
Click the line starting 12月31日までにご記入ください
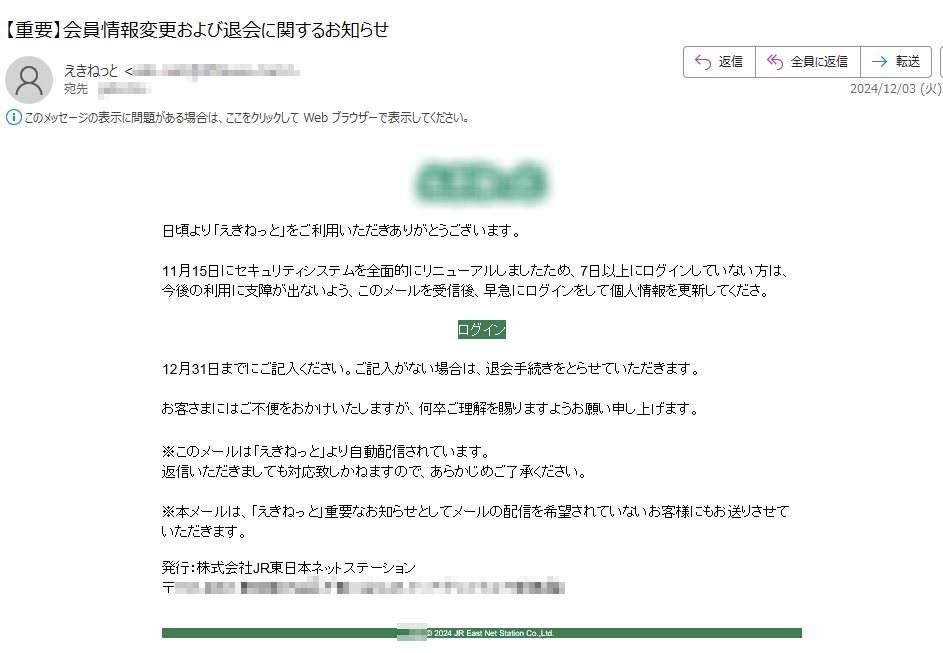(431, 369)
